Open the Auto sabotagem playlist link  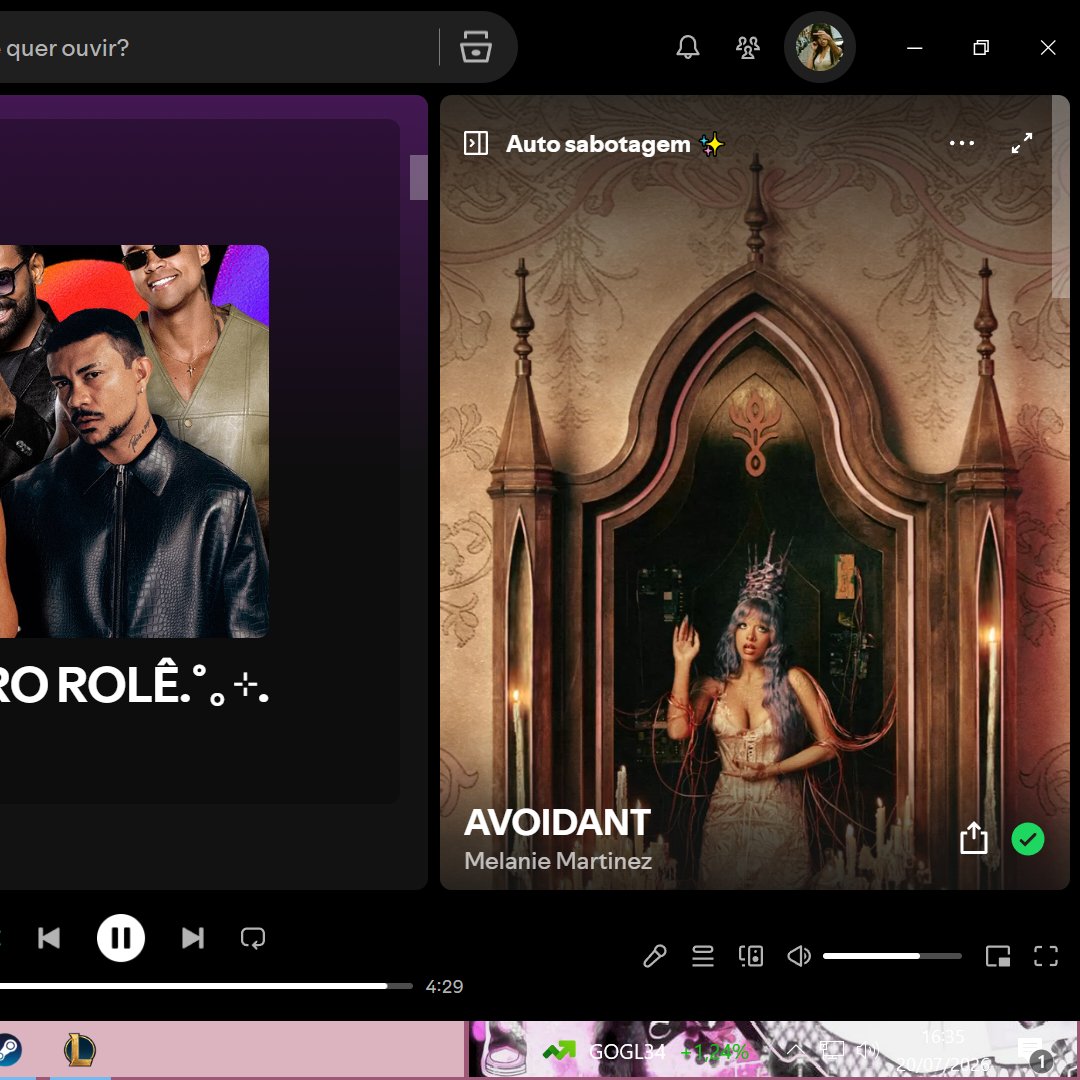click(x=614, y=144)
